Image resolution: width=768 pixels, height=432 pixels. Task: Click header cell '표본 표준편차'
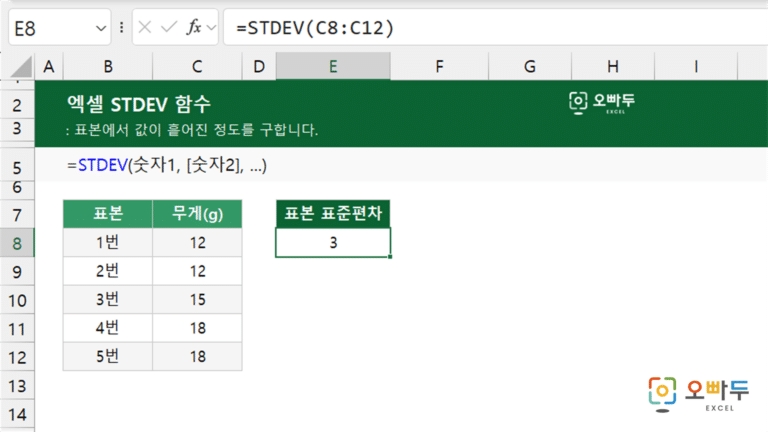(333, 214)
